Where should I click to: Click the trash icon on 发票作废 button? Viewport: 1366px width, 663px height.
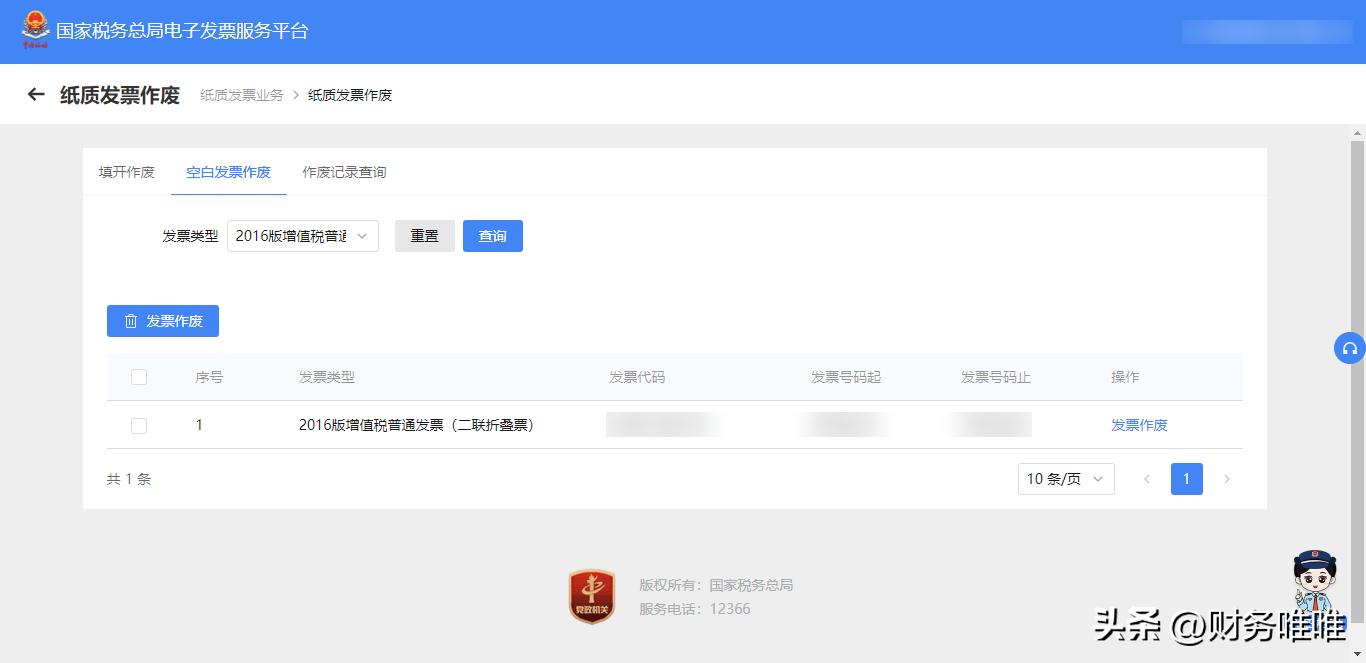click(x=131, y=321)
